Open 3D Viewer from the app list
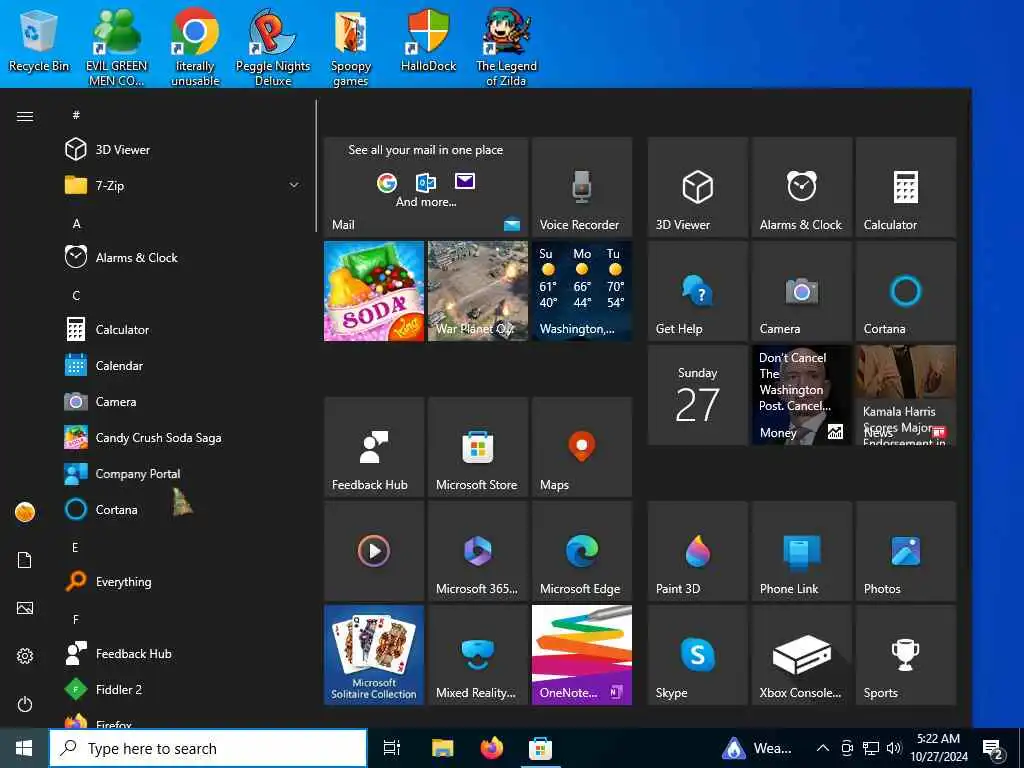This screenshot has height=768, width=1024. pyautogui.click(x=182, y=150)
